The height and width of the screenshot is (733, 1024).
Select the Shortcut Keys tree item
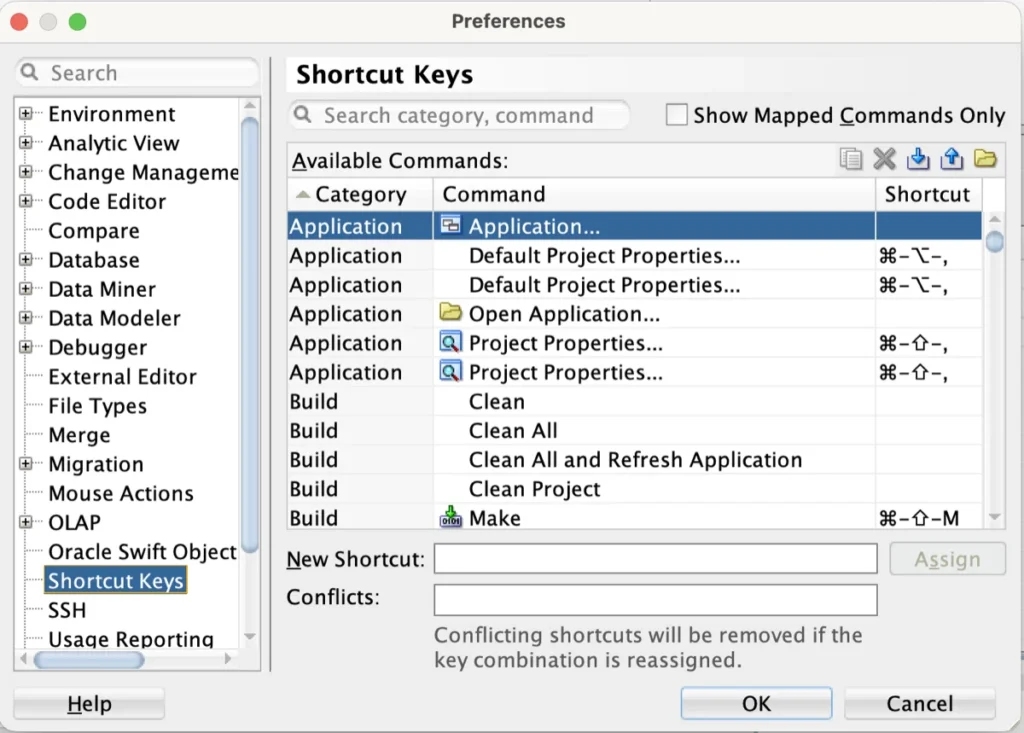(x=116, y=580)
